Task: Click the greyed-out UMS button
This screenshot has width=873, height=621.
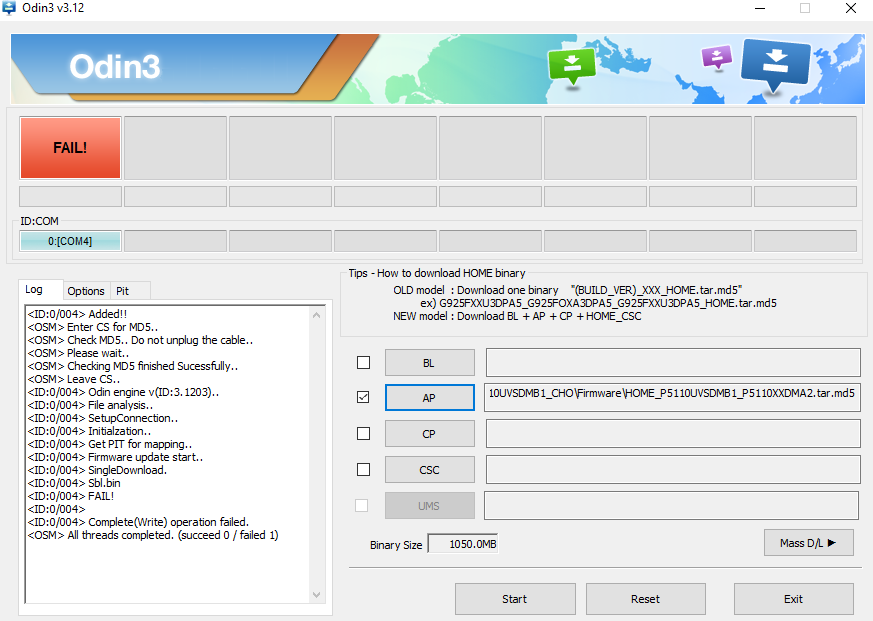Action: point(430,506)
